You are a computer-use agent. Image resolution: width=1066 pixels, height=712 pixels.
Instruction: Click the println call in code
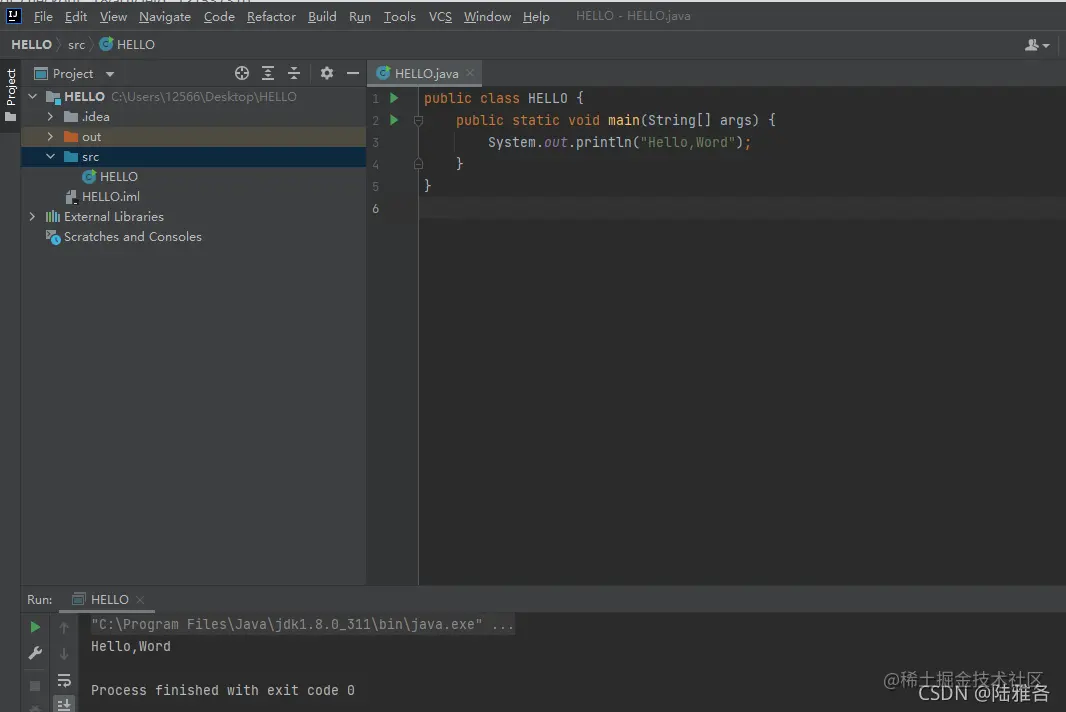[x=604, y=142]
